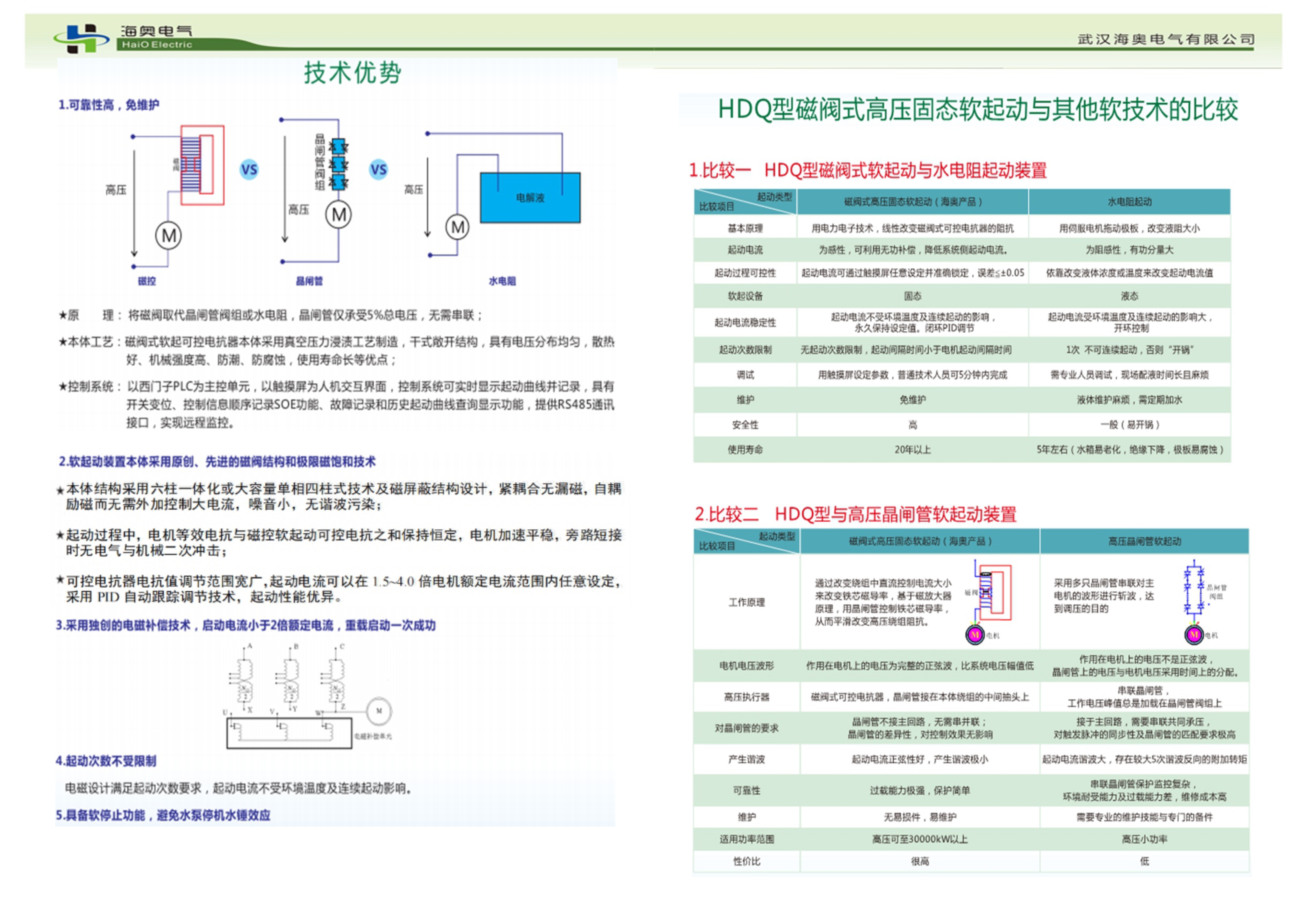Image resolution: width=1307 pixels, height=924 pixels.
Task: Click the first VS badge beside magnetic-control diagram
Action: click(x=249, y=169)
